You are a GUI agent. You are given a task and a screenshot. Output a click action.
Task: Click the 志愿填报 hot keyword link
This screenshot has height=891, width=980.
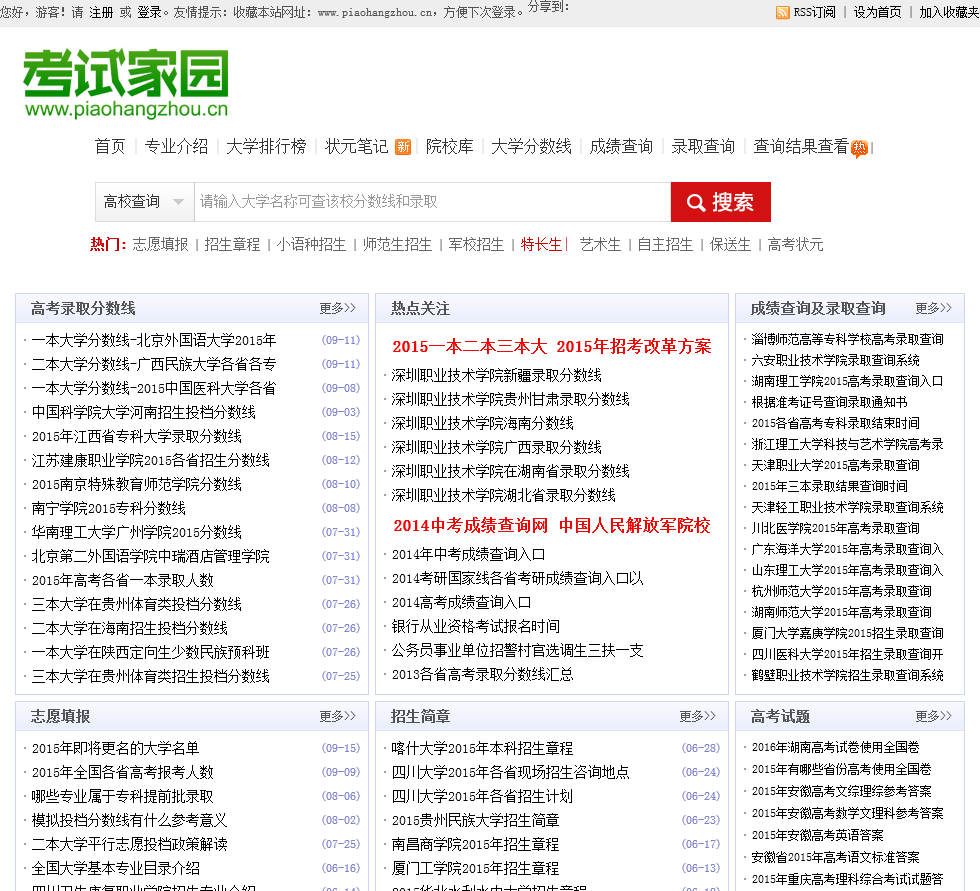pos(160,244)
